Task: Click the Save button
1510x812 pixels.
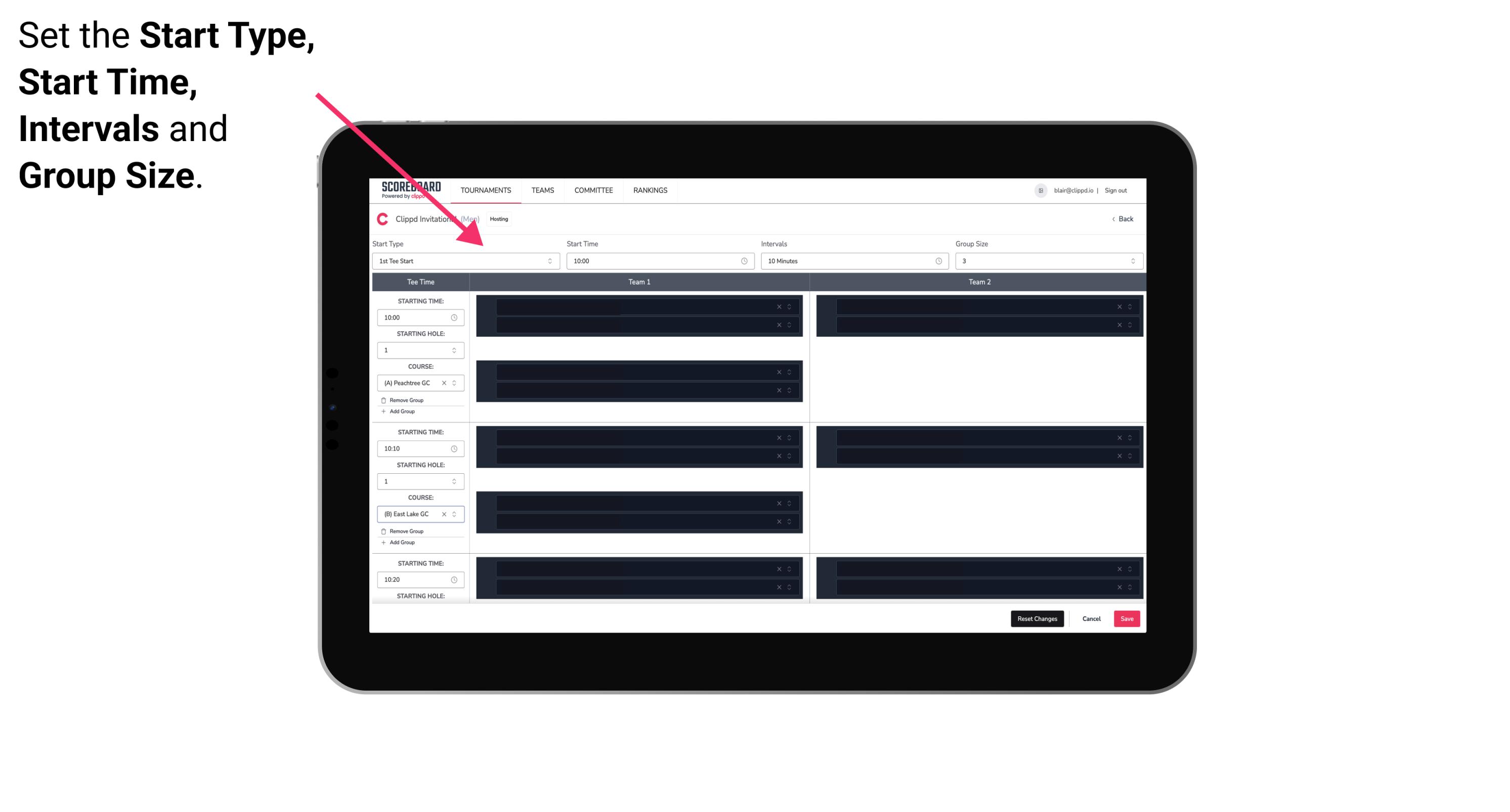Action: click(1127, 618)
